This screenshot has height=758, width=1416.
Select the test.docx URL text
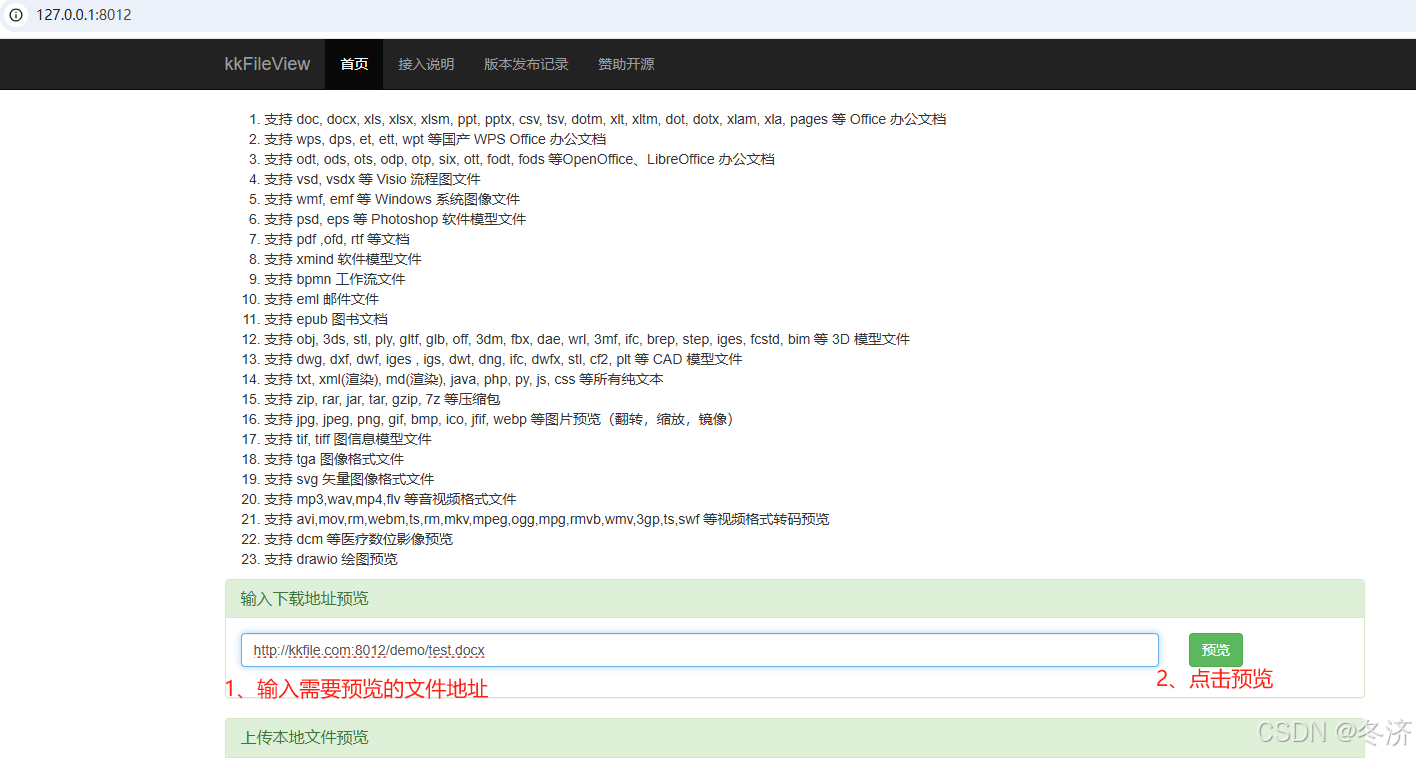click(368, 649)
